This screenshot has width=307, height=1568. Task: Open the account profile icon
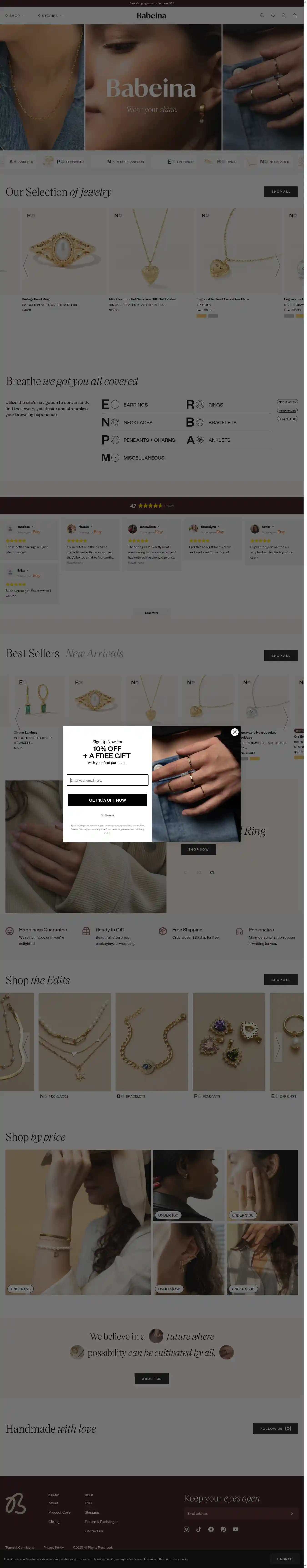click(x=283, y=15)
